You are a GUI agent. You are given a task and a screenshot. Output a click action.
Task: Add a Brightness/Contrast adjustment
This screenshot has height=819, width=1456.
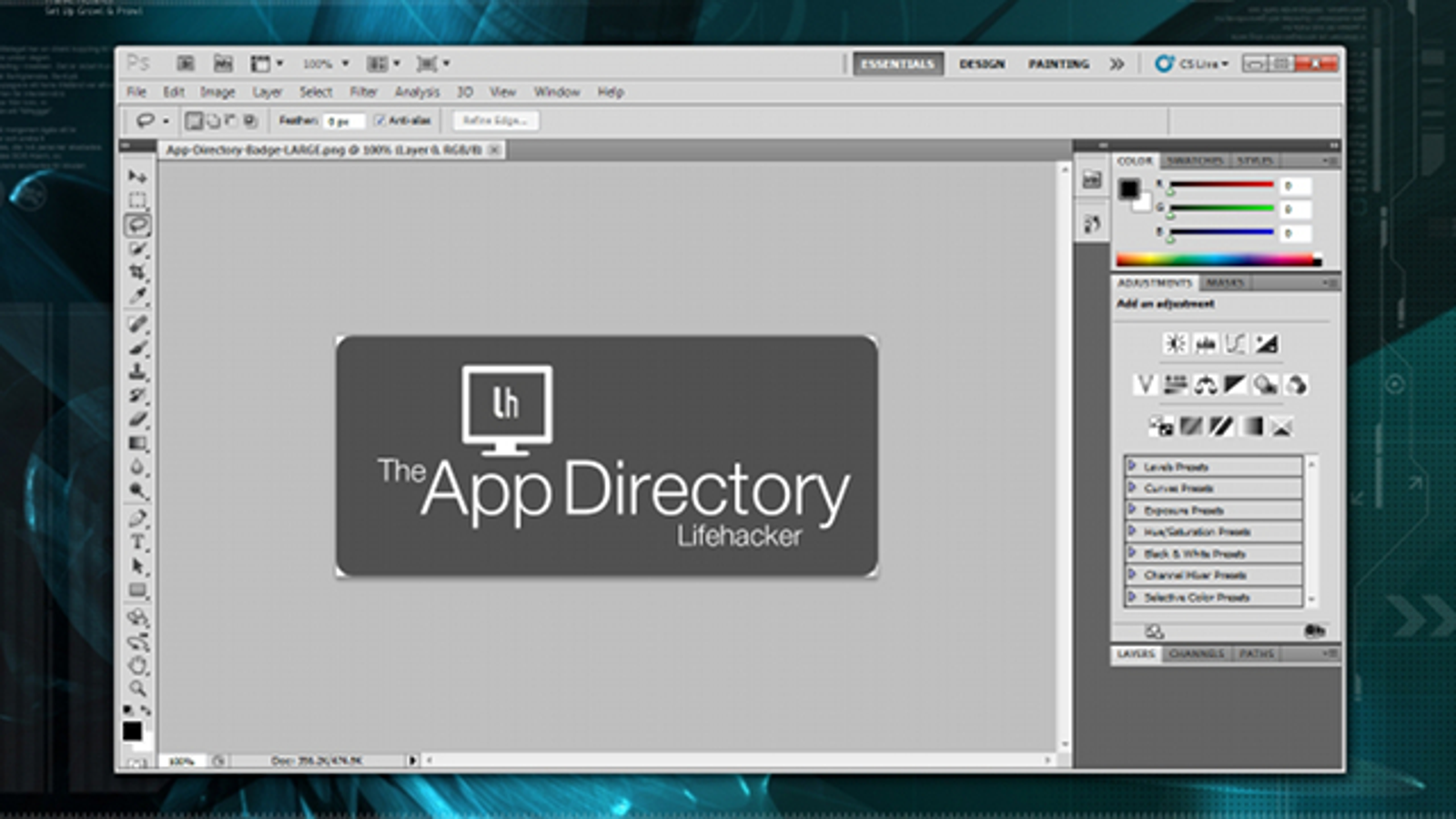(x=1176, y=343)
